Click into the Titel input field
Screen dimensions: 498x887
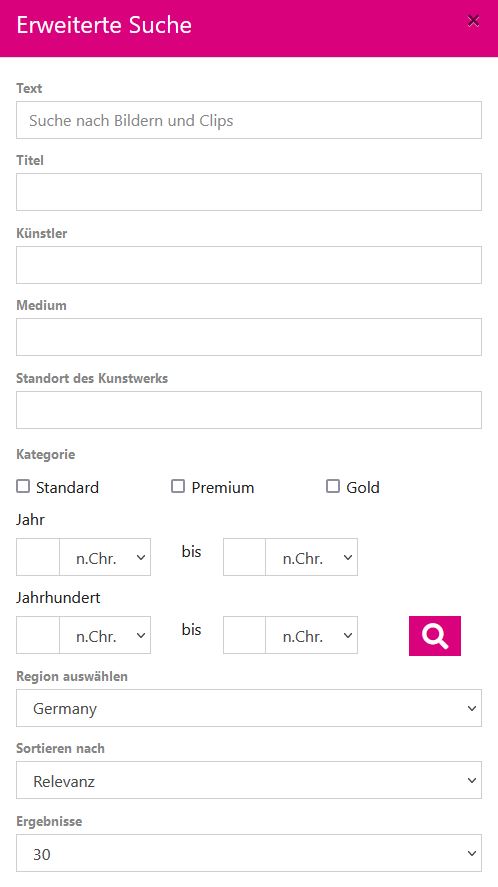tap(249, 192)
